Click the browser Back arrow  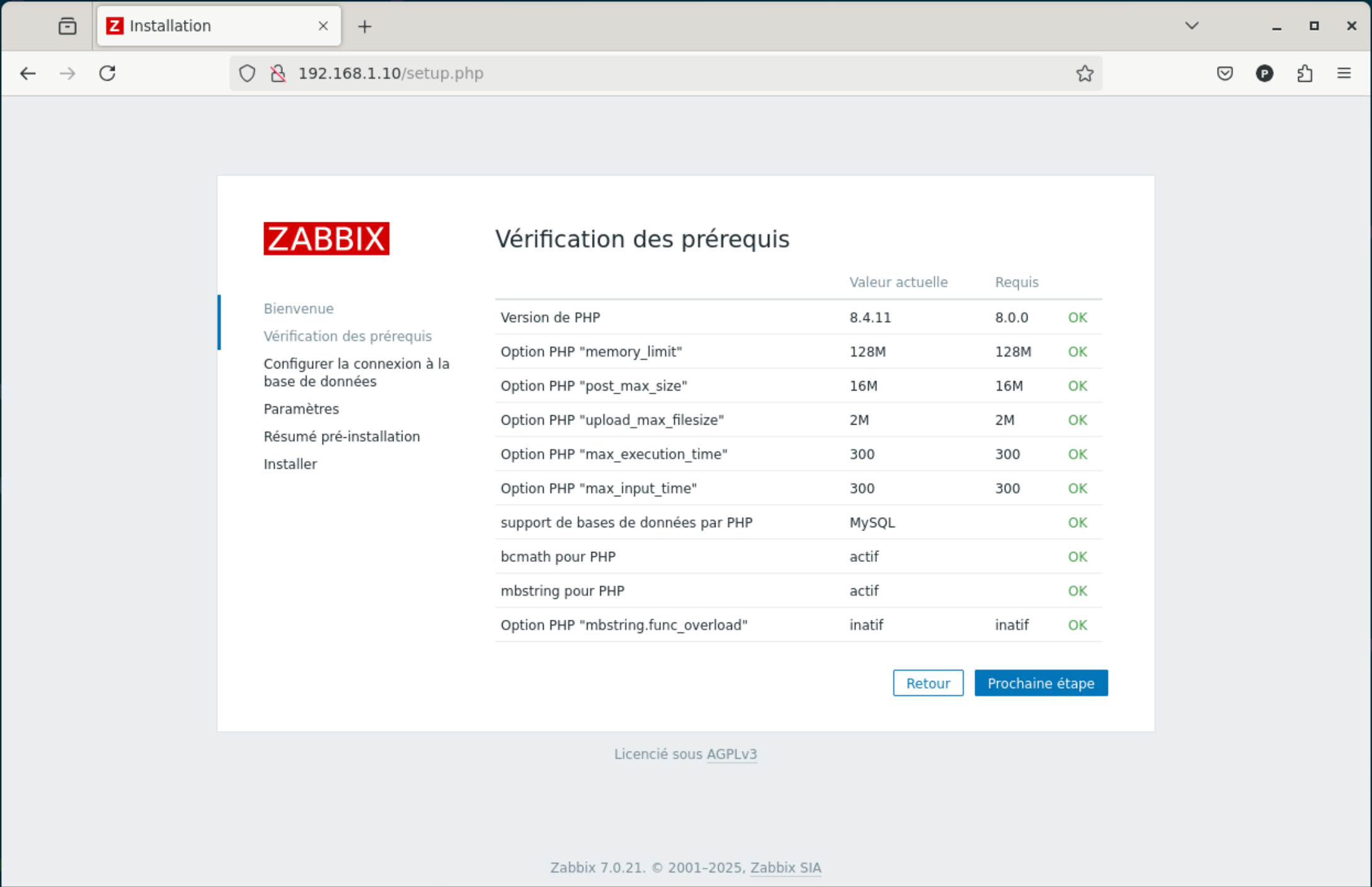(x=28, y=74)
